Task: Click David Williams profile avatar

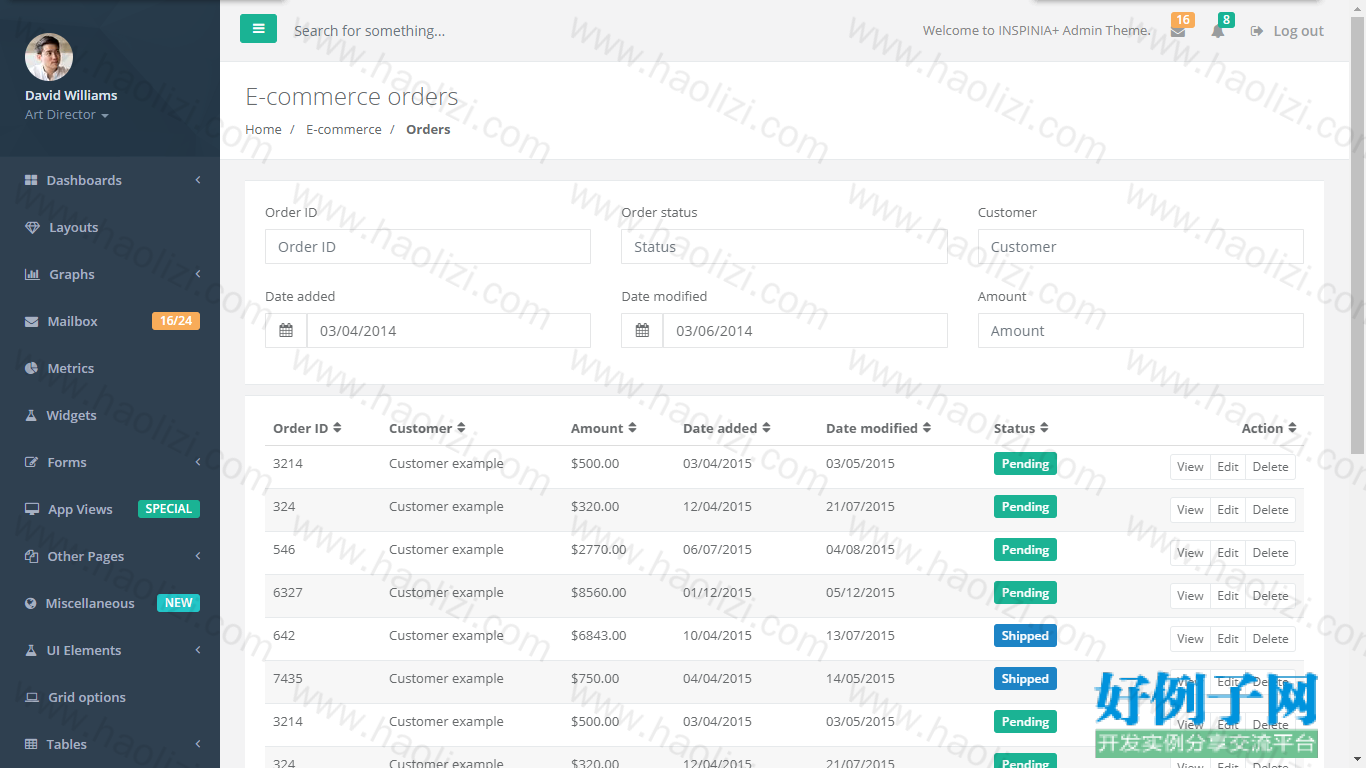Action: coord(49,57)
